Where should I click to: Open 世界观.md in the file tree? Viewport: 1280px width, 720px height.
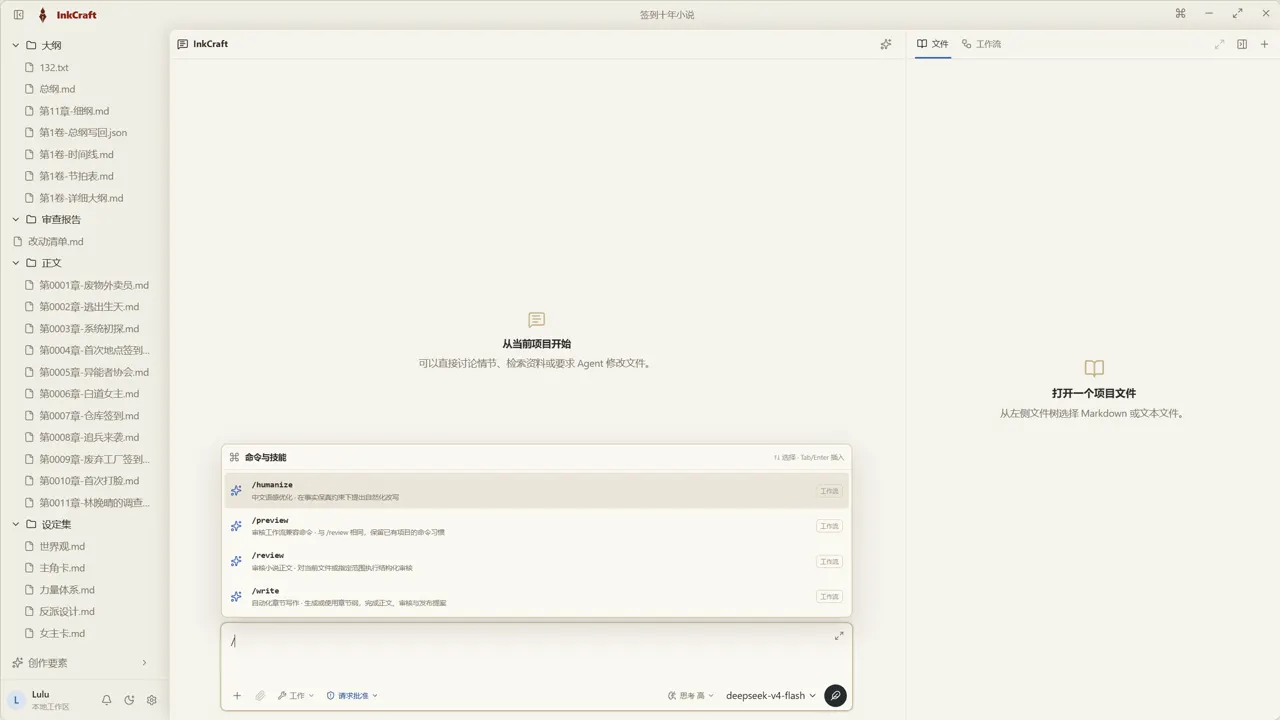tap(62, 546)
